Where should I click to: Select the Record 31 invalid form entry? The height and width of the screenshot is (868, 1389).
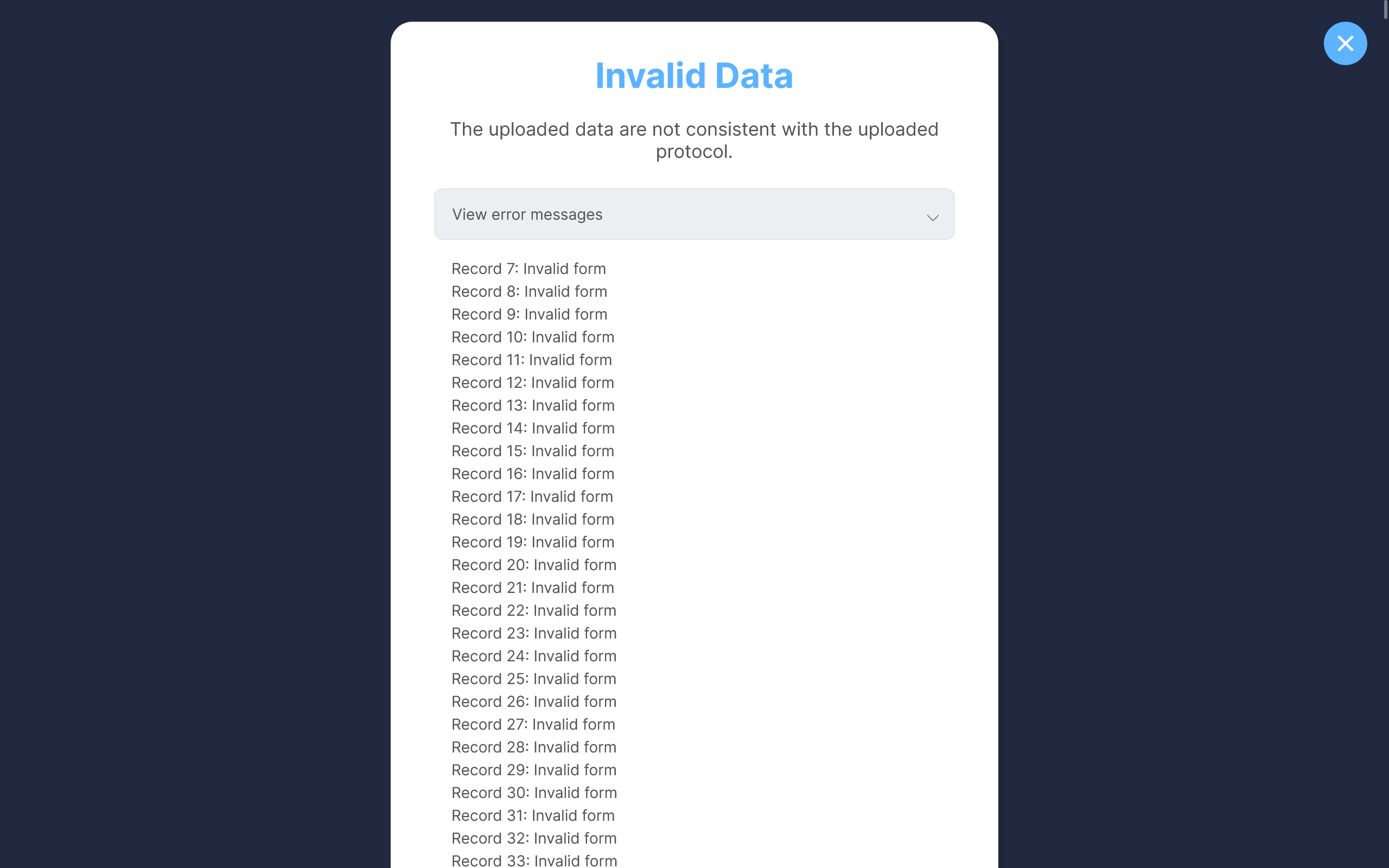[533, 815]
